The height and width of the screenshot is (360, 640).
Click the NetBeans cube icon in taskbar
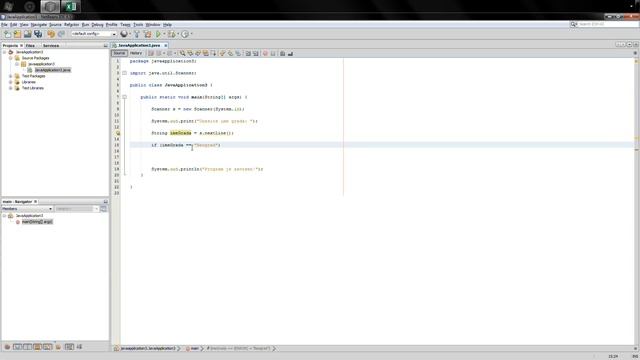[x=50, y=7]
